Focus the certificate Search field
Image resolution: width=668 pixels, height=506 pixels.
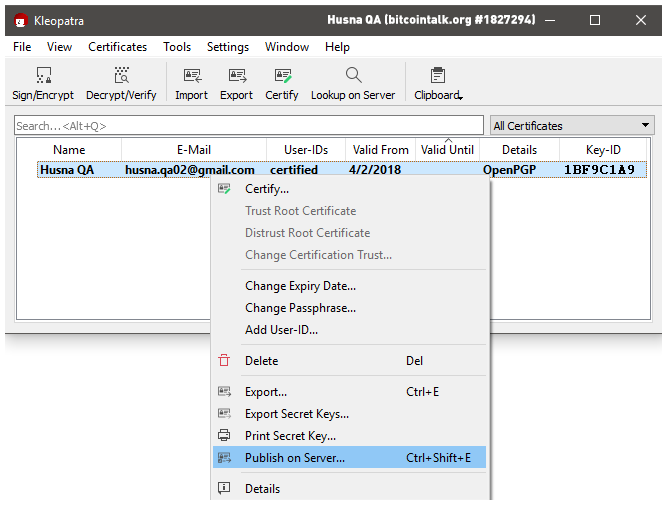249,126
